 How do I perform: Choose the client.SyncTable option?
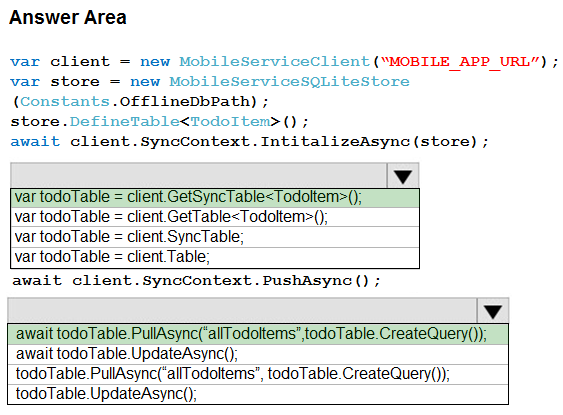215,237
